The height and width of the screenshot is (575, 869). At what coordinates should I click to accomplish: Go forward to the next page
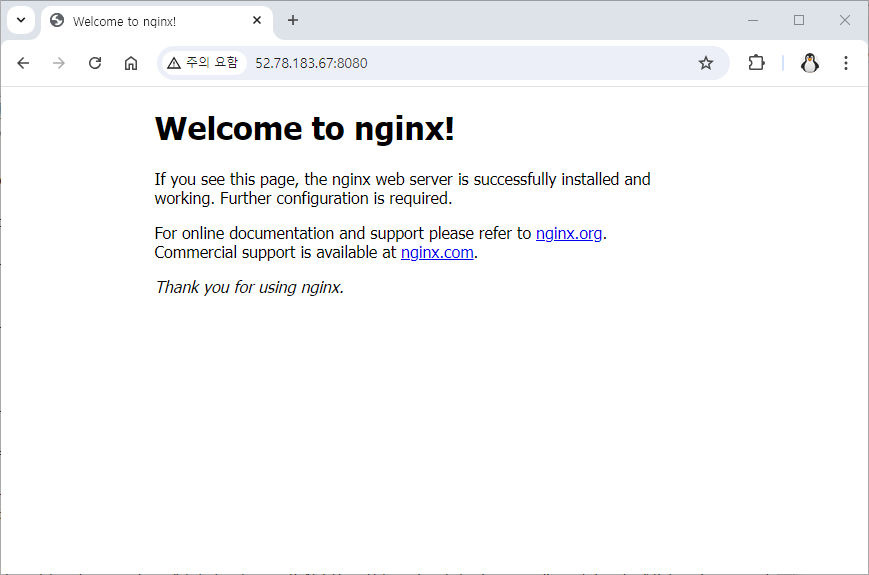pos(59,63)
